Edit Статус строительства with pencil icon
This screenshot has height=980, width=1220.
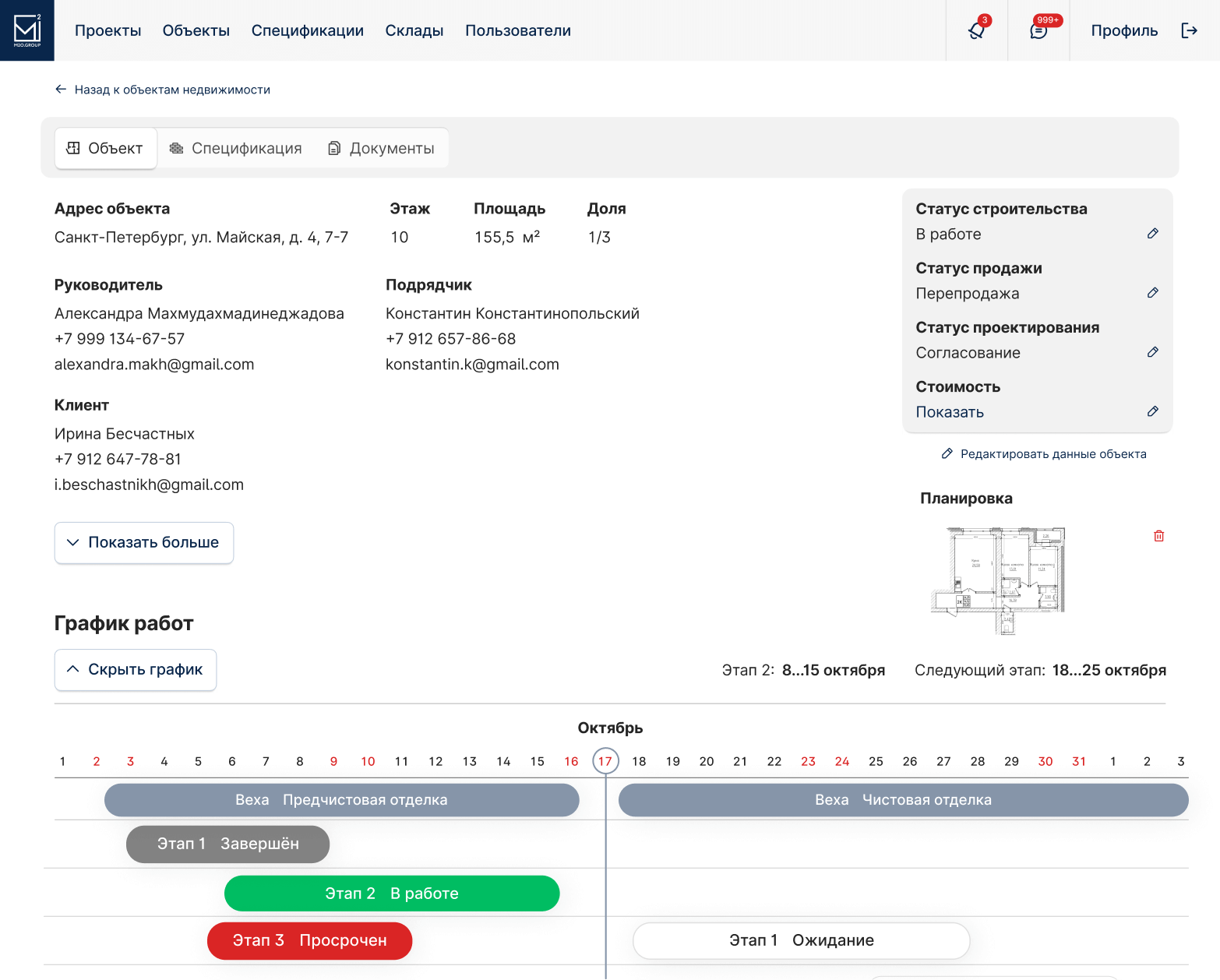click(1153, 234)
